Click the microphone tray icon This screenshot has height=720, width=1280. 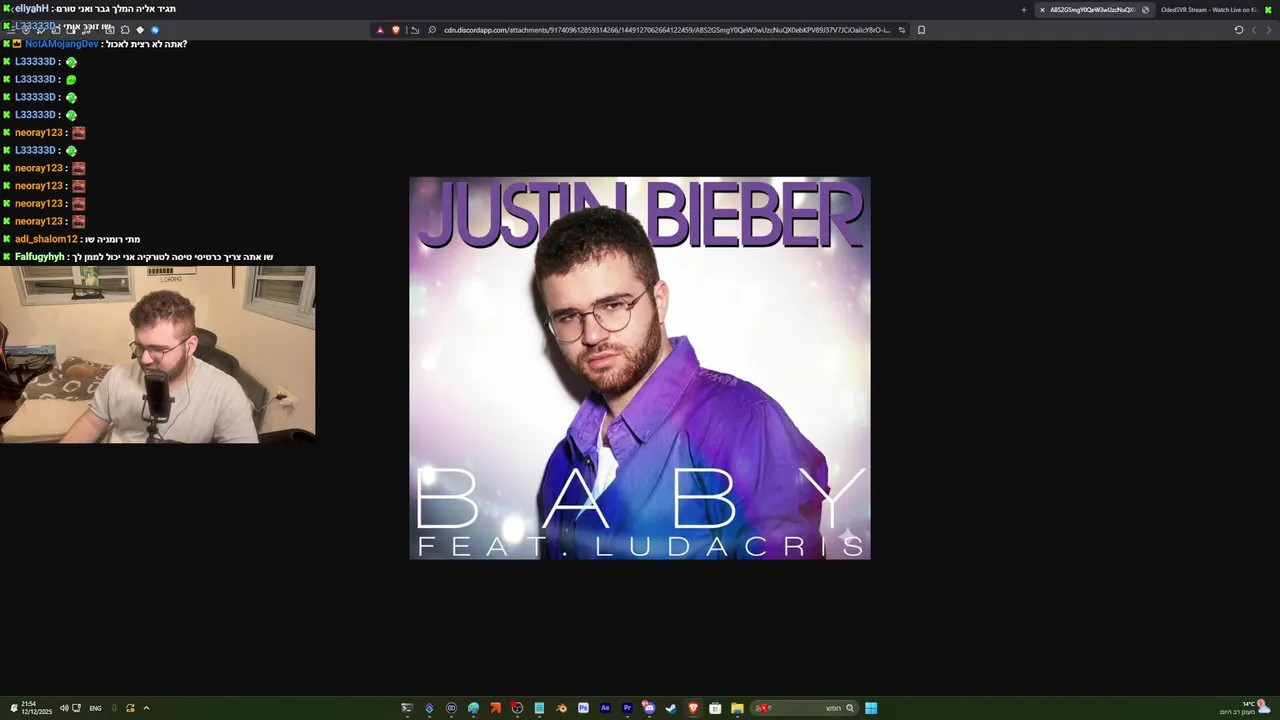click(114, 708)
